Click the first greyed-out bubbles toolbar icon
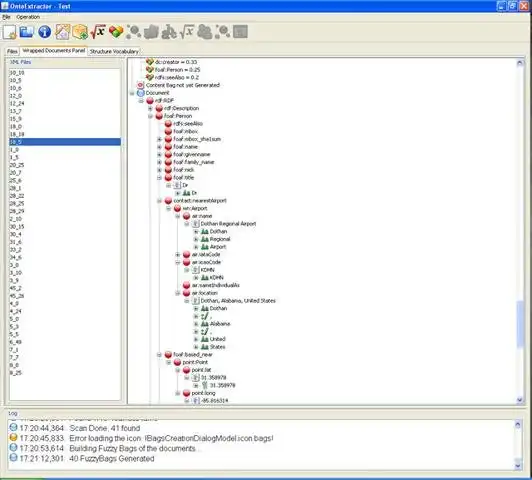The height and width of the screenshot is (480, 532). (134, 32)
